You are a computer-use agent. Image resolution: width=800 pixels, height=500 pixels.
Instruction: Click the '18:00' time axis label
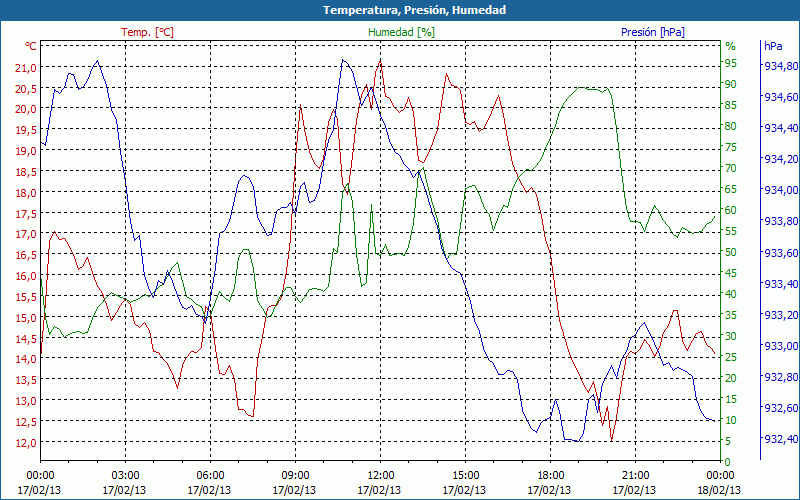(550, 476)
